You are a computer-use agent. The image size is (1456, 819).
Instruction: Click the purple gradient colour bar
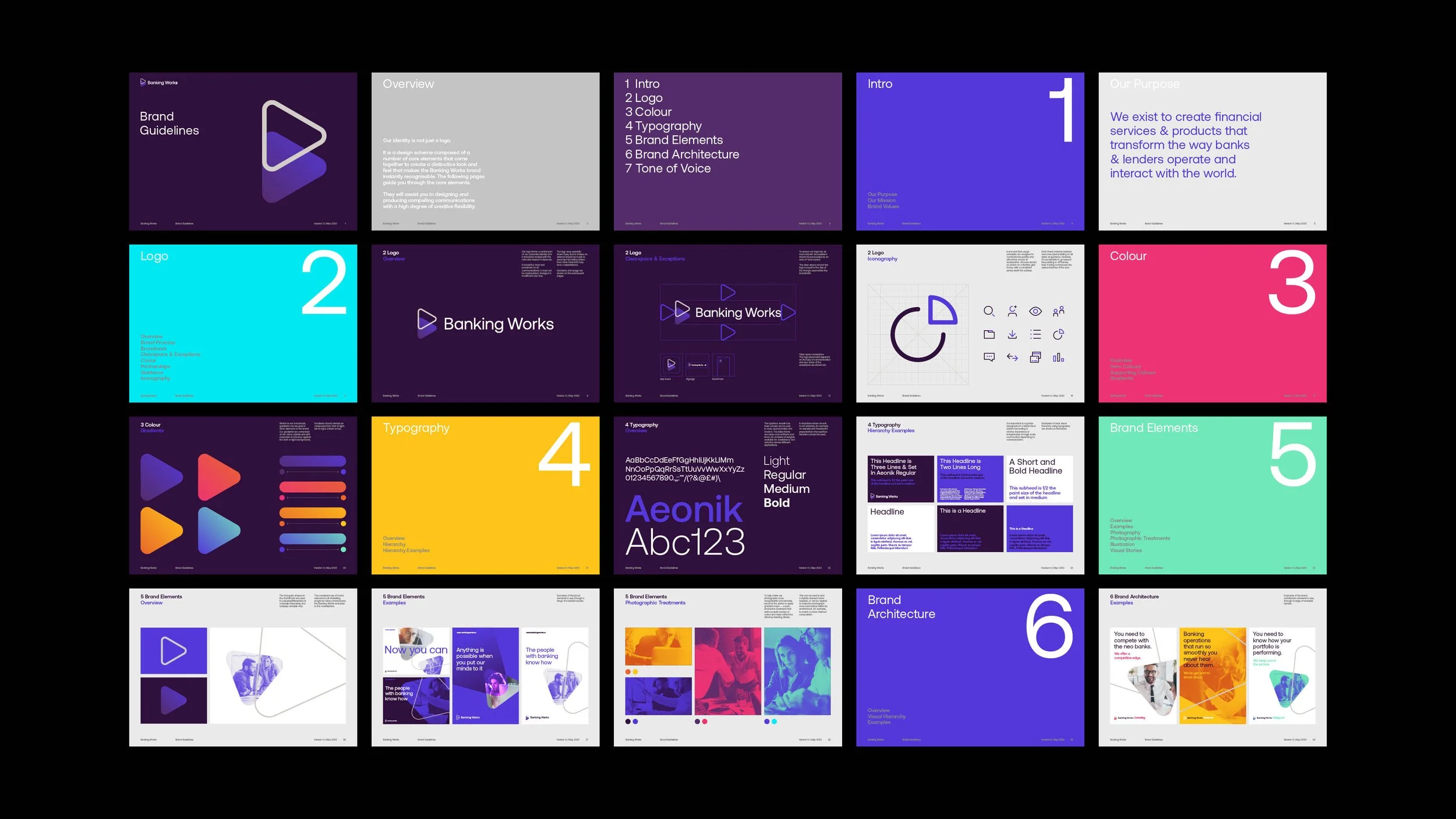313,461
